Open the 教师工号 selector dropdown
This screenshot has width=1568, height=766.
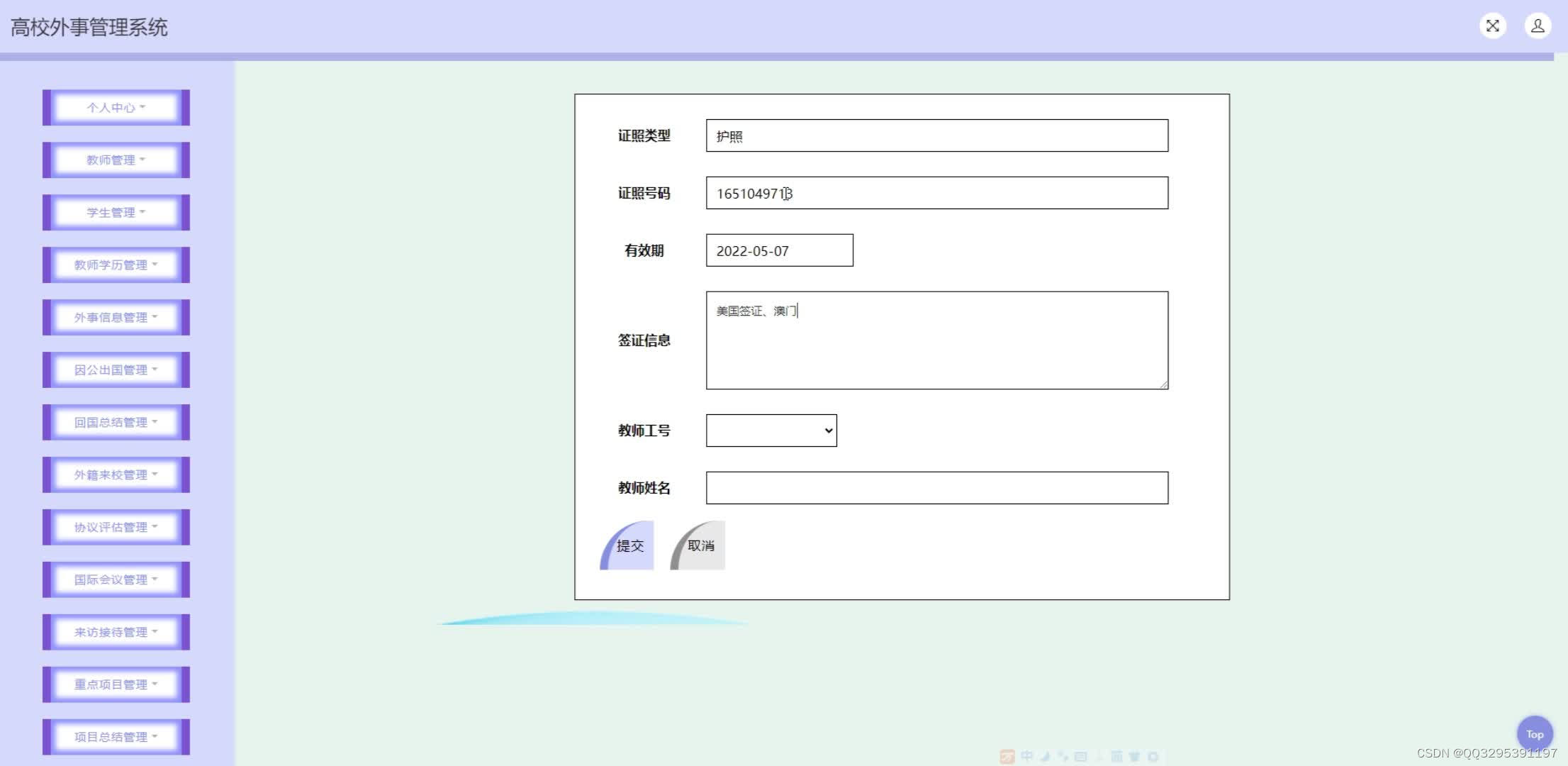point(769,431)
